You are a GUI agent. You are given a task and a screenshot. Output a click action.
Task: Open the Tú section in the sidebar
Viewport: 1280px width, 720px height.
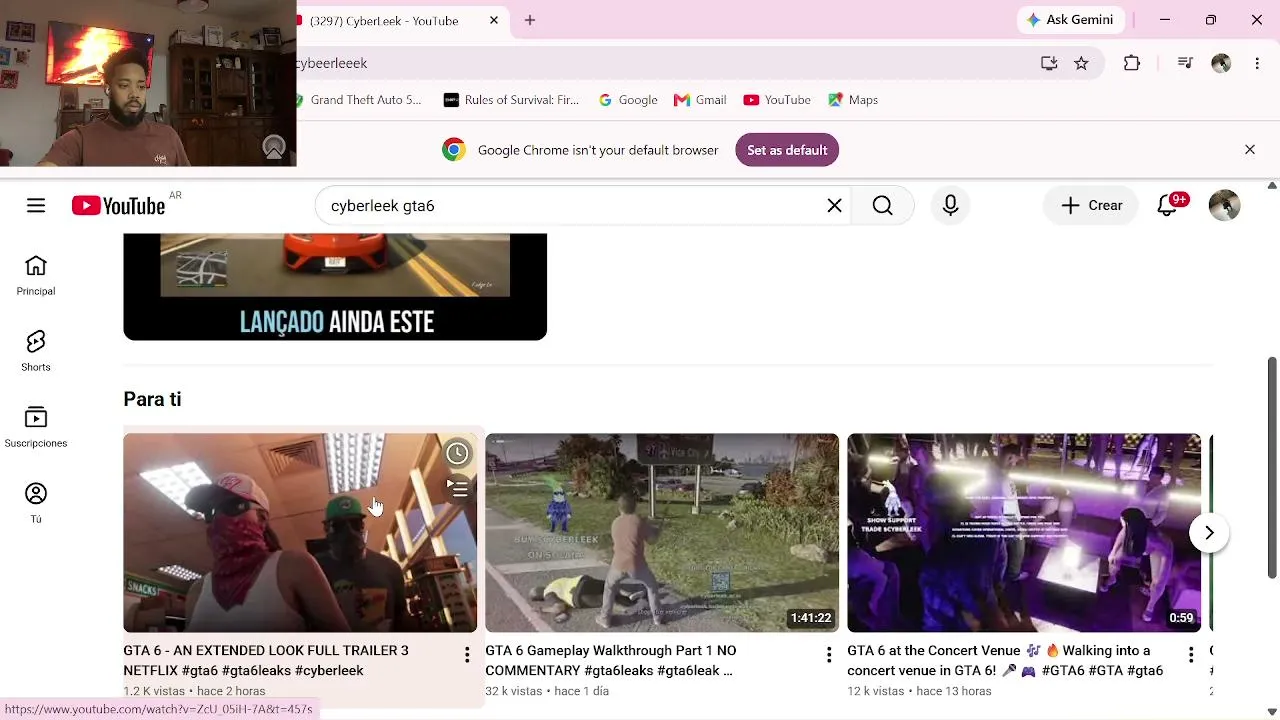[36, 503]
